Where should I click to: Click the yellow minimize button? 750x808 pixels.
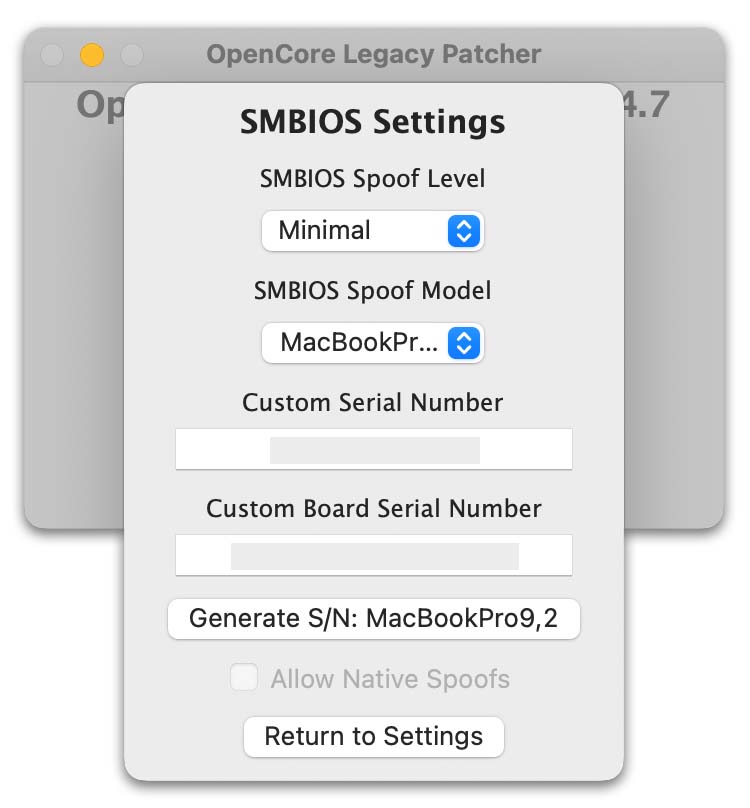(x=91, y=55)
